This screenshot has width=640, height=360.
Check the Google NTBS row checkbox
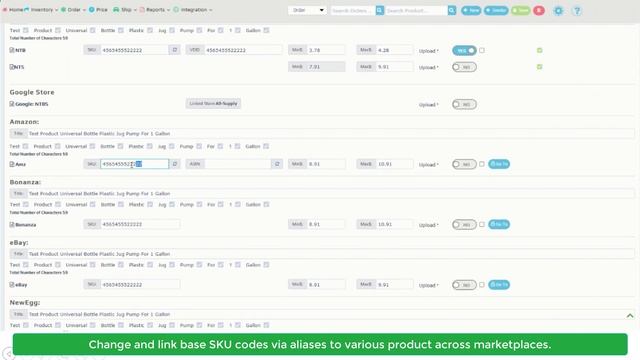click(x=12, y=104)
